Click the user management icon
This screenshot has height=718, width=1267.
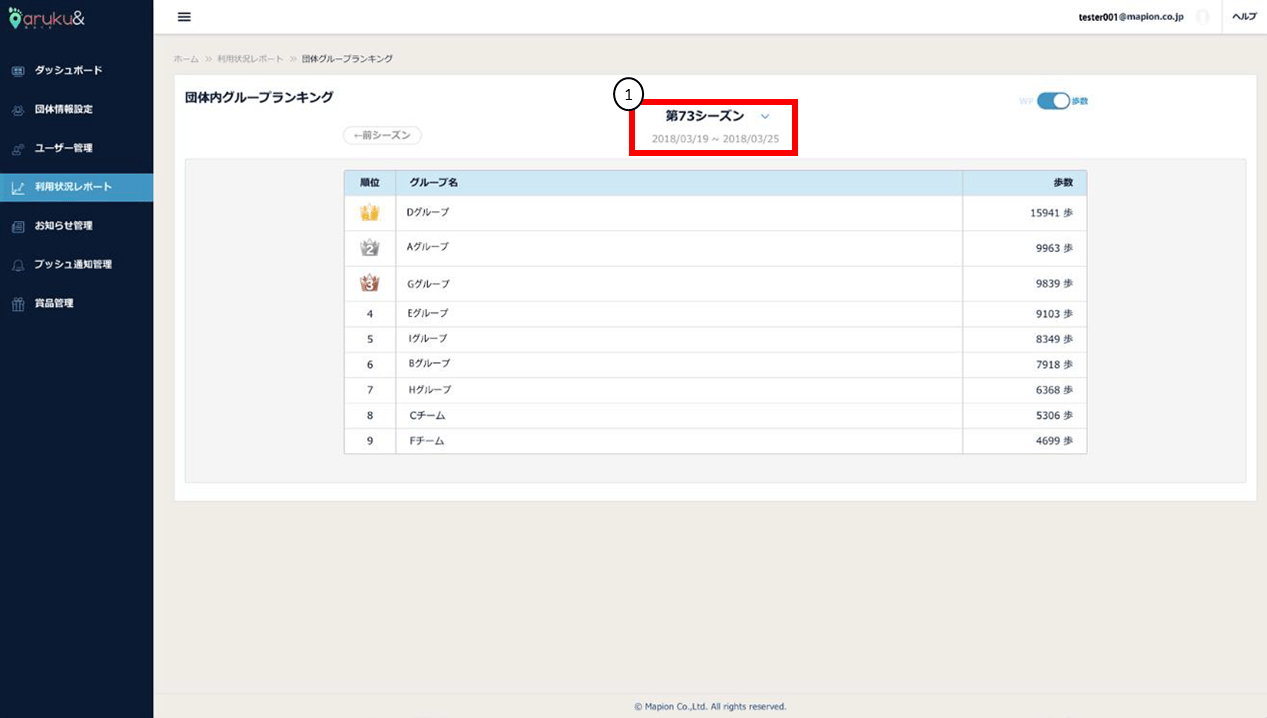17,149
